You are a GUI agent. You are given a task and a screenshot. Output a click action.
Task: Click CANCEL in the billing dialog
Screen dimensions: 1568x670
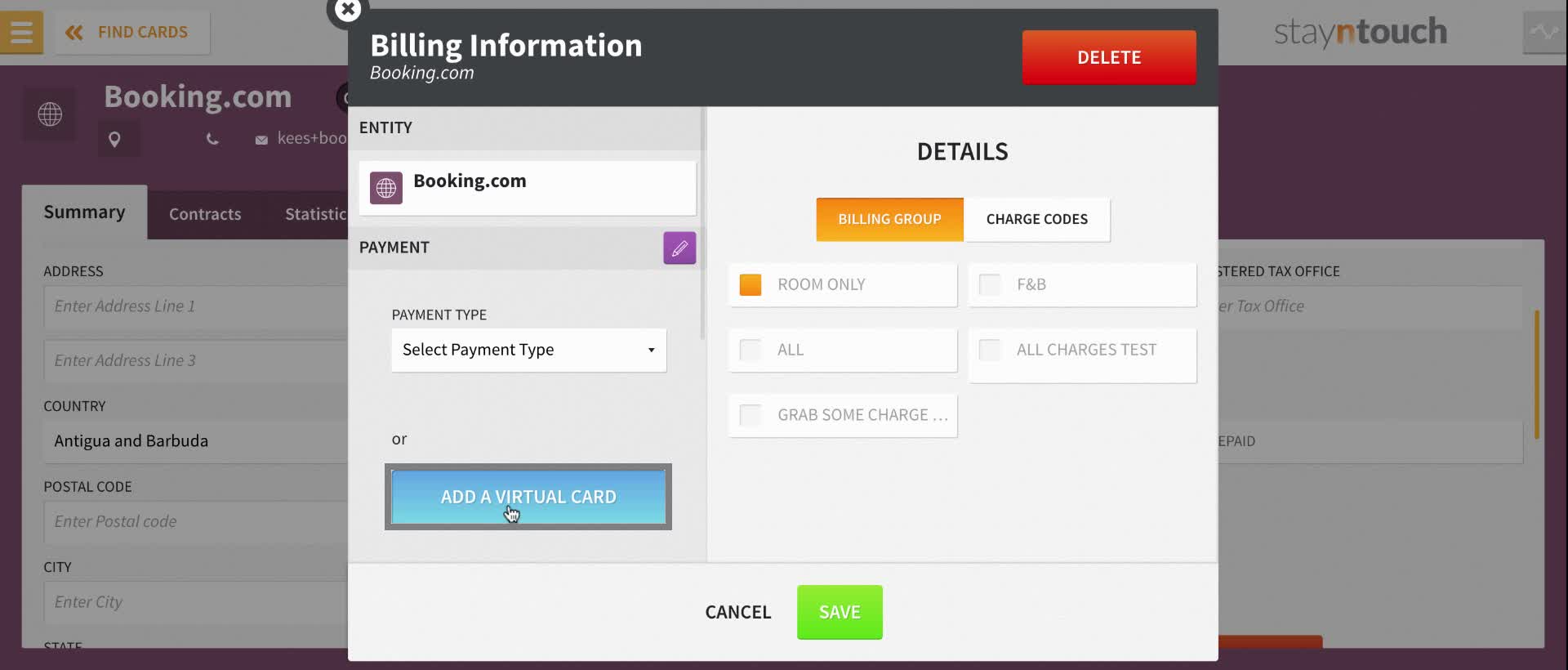(737, 612)
